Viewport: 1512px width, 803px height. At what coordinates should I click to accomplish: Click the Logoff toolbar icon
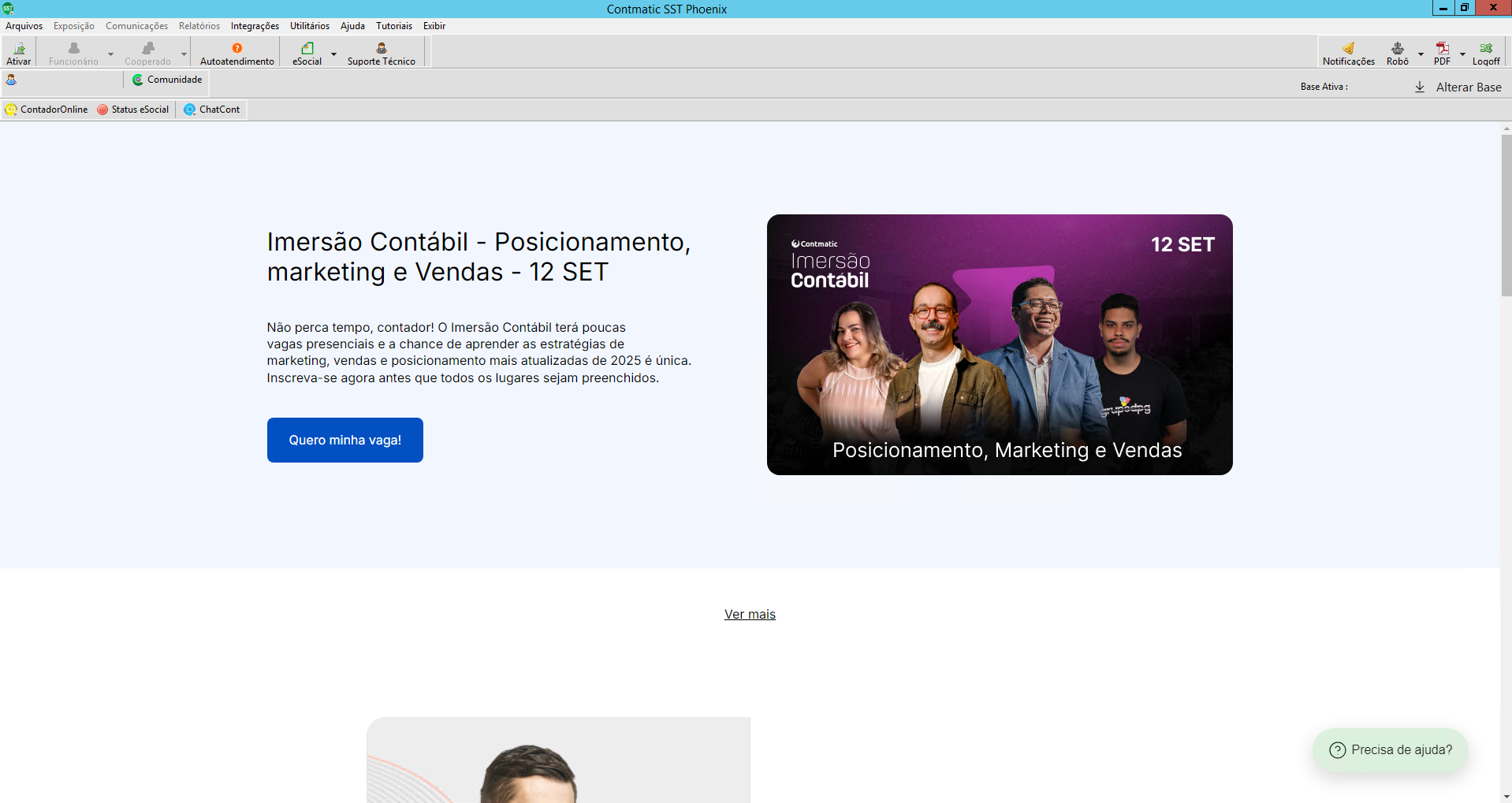click(1486, 53)
